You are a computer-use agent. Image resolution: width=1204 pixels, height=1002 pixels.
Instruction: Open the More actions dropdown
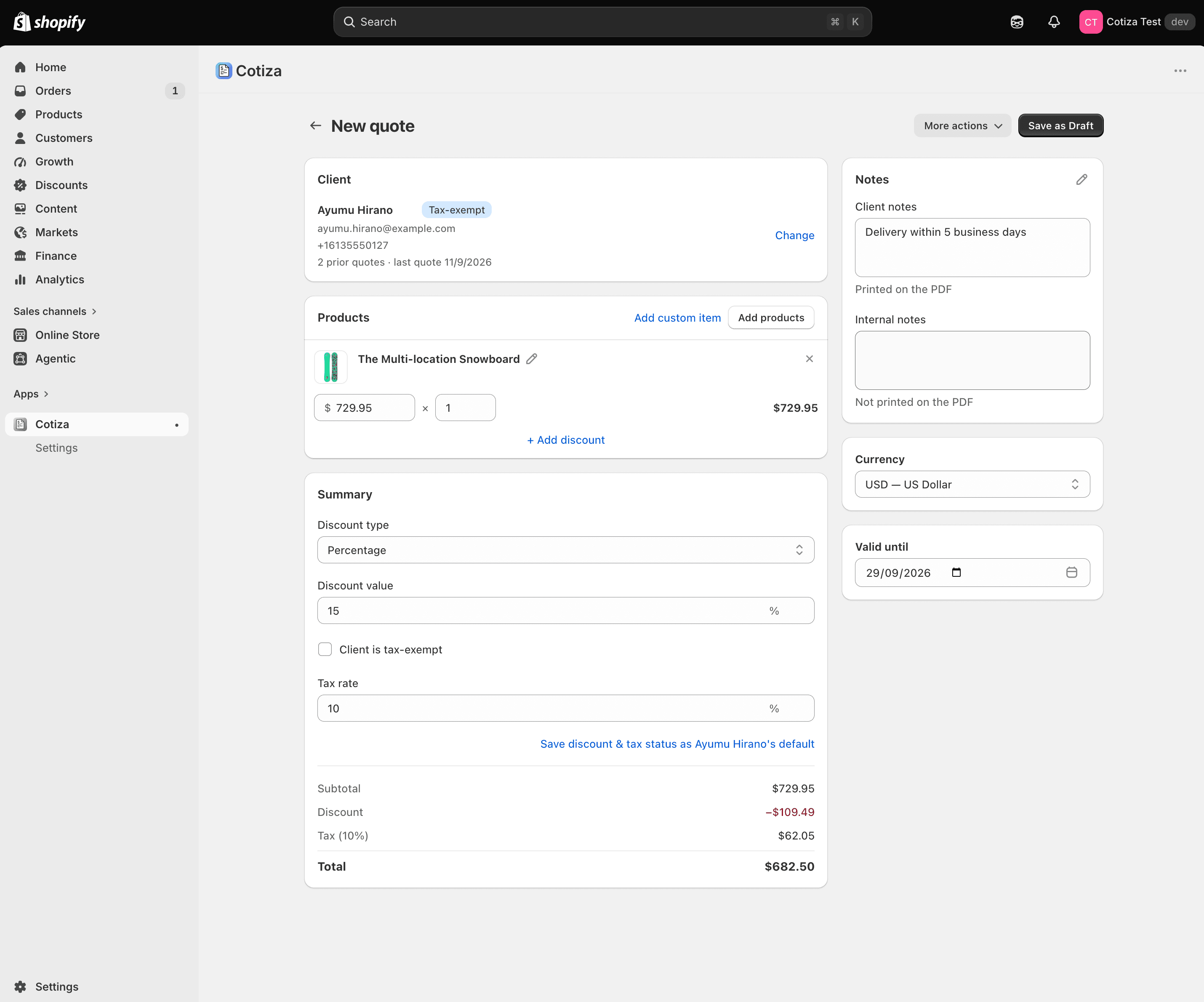click(963, 125)
